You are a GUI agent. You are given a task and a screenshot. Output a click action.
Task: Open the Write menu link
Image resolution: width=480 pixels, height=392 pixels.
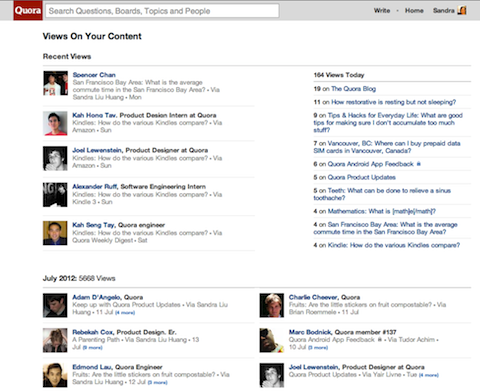(382, 11)
